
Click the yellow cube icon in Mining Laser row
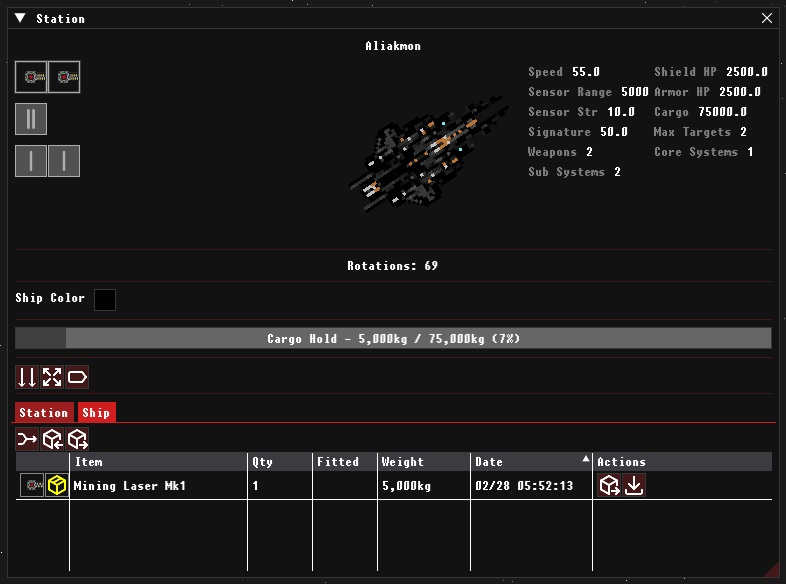click(x=57, y=485)
